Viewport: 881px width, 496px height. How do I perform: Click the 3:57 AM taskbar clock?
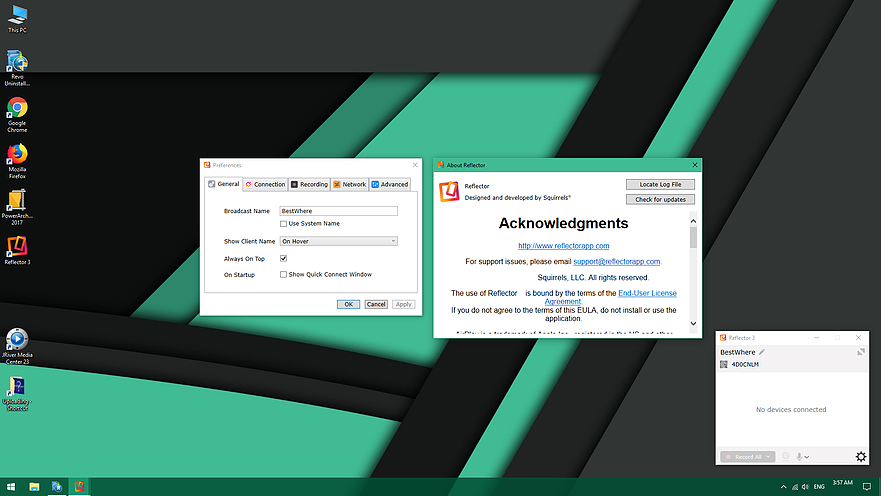[x=842, y=483]
